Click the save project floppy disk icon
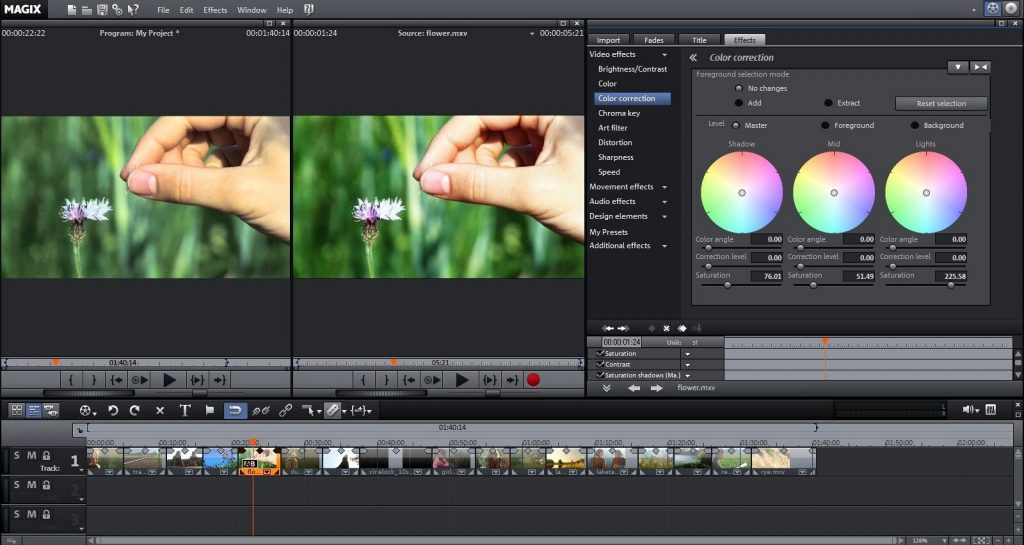The width and height of the screenshot is (1024, 545). tap(102, 10)
